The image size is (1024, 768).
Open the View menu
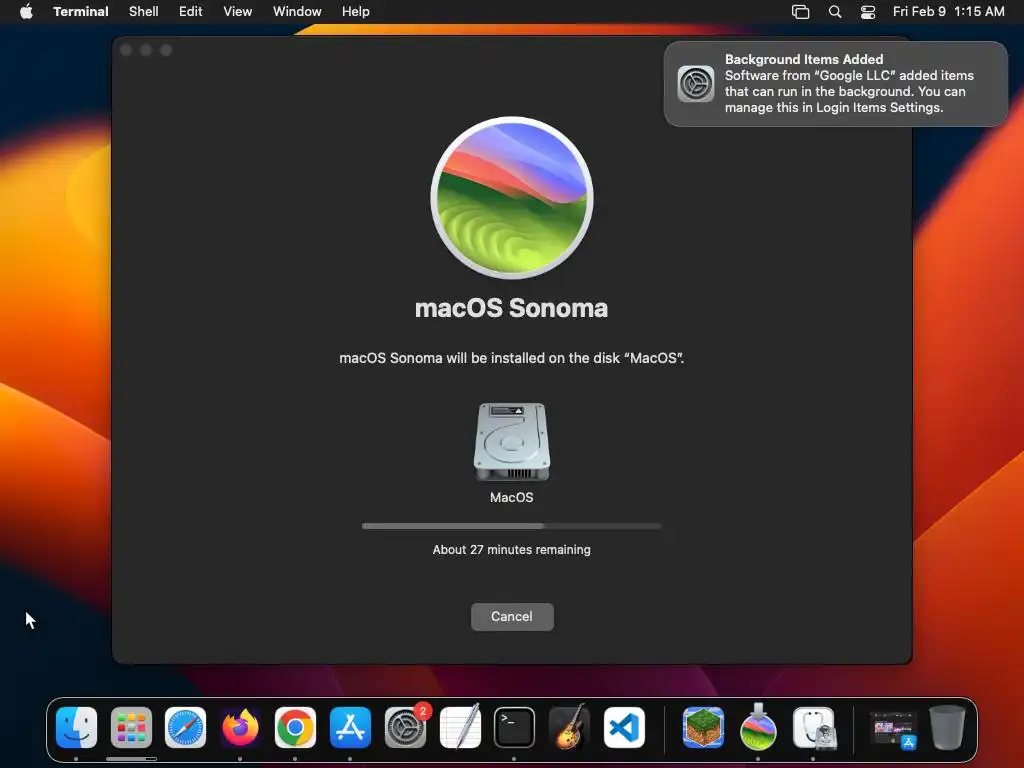[238, 12]
